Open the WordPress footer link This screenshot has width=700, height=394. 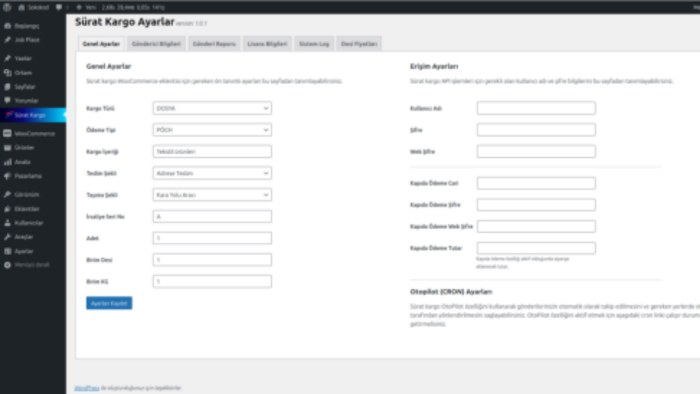(87, 388)
